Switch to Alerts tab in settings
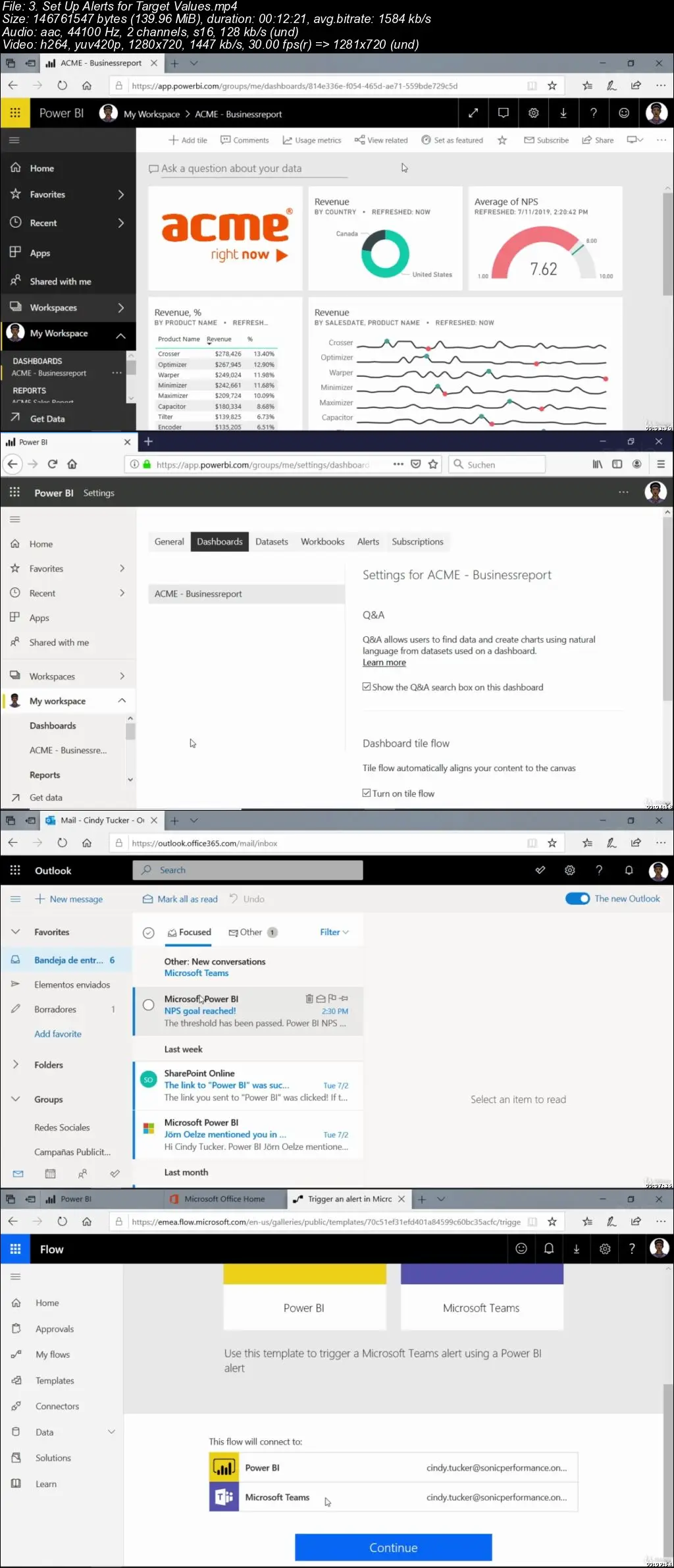The image size is (674, 1568). (368, 541)
